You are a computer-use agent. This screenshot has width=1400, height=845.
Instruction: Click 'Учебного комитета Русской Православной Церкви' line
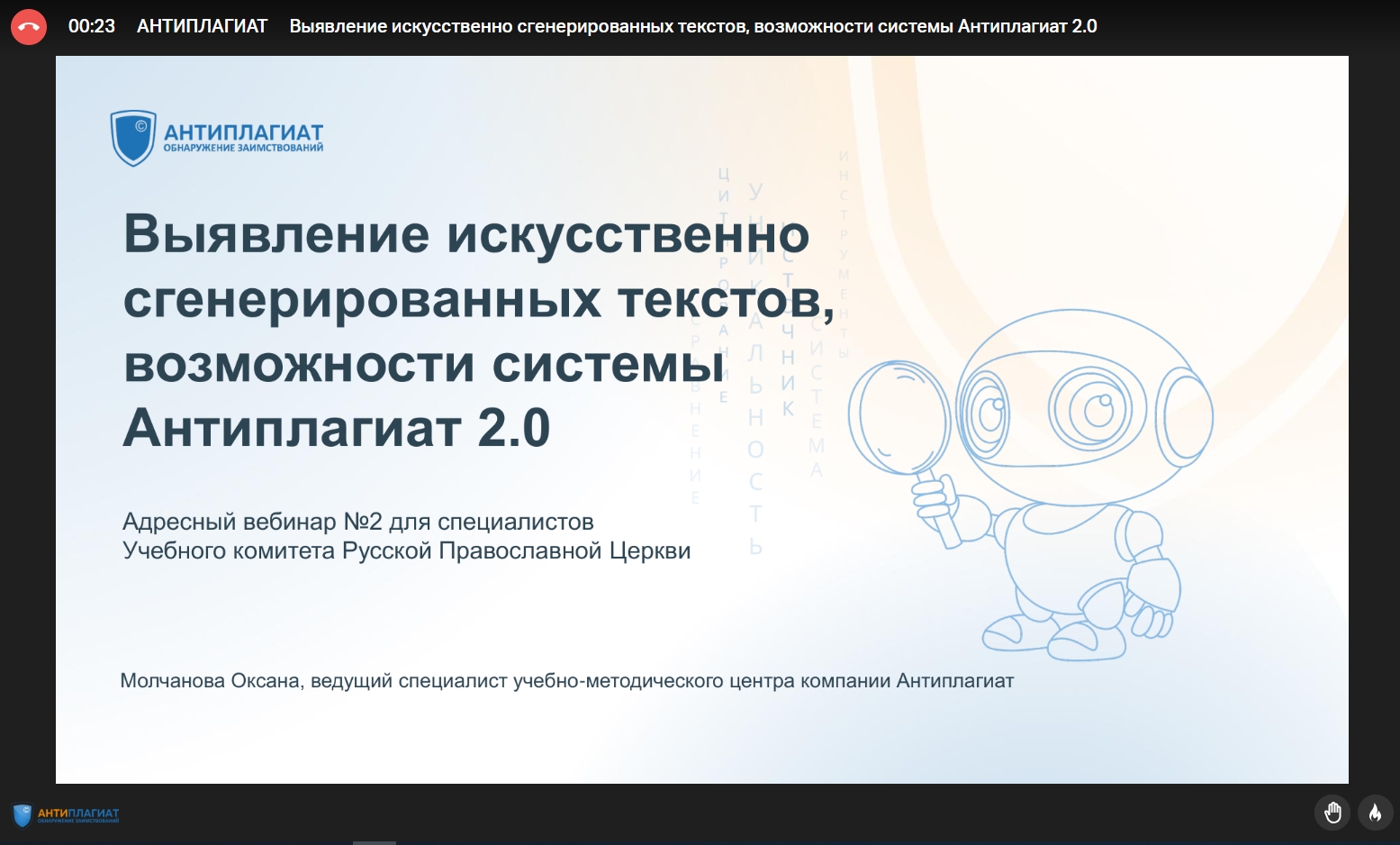click(406, 550)
